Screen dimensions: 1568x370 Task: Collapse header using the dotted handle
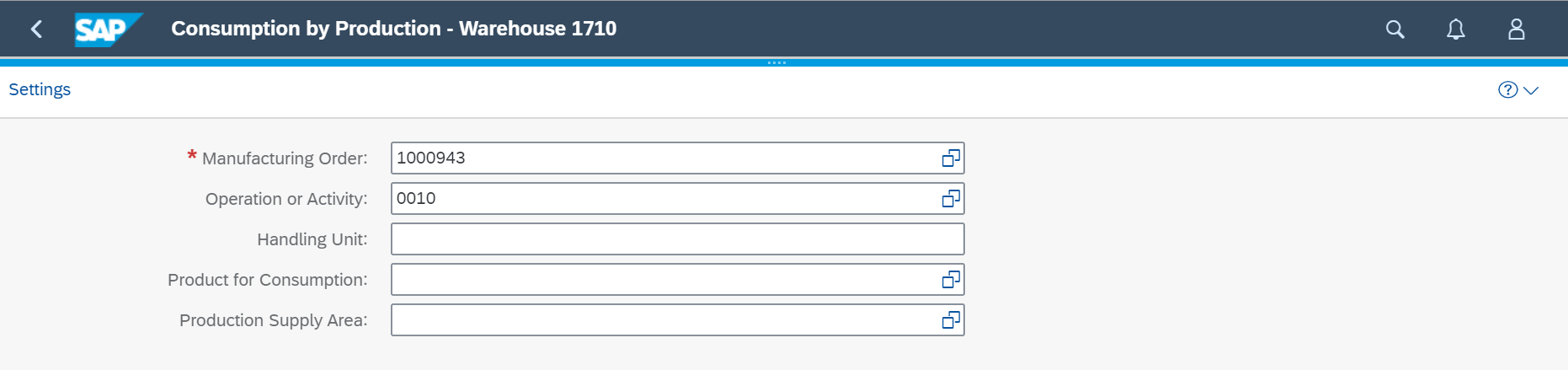pos(776,62)
